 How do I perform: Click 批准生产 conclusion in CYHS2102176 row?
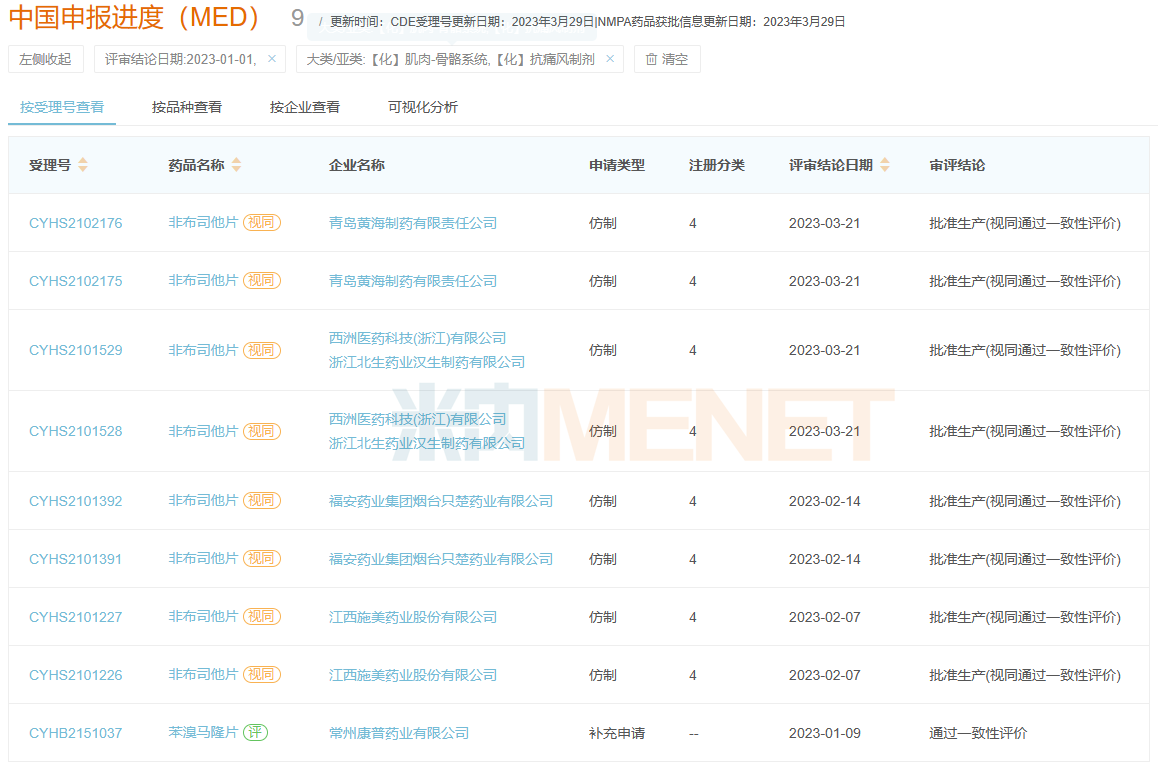pos(1025,223)
